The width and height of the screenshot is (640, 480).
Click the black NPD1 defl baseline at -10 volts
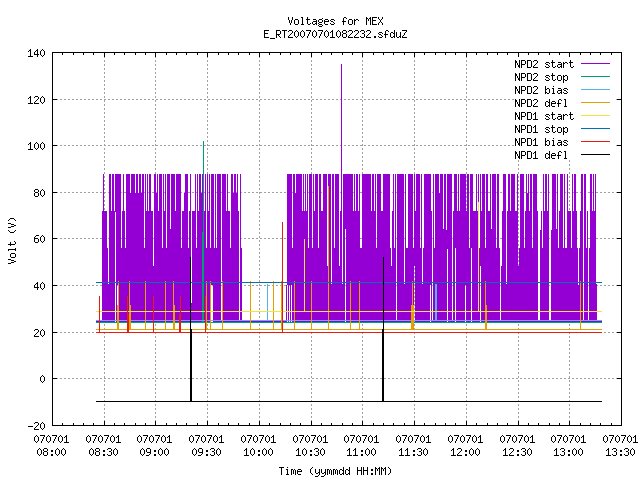tap(349, 401)
